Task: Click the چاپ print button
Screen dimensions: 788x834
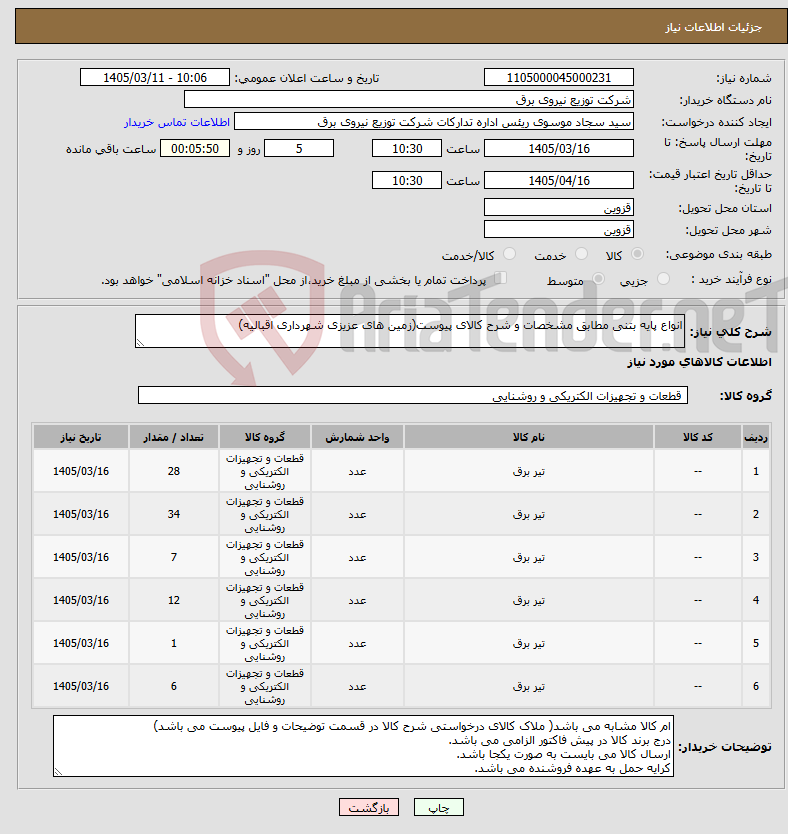Action: pyautogui.click(x=439, y=807)
